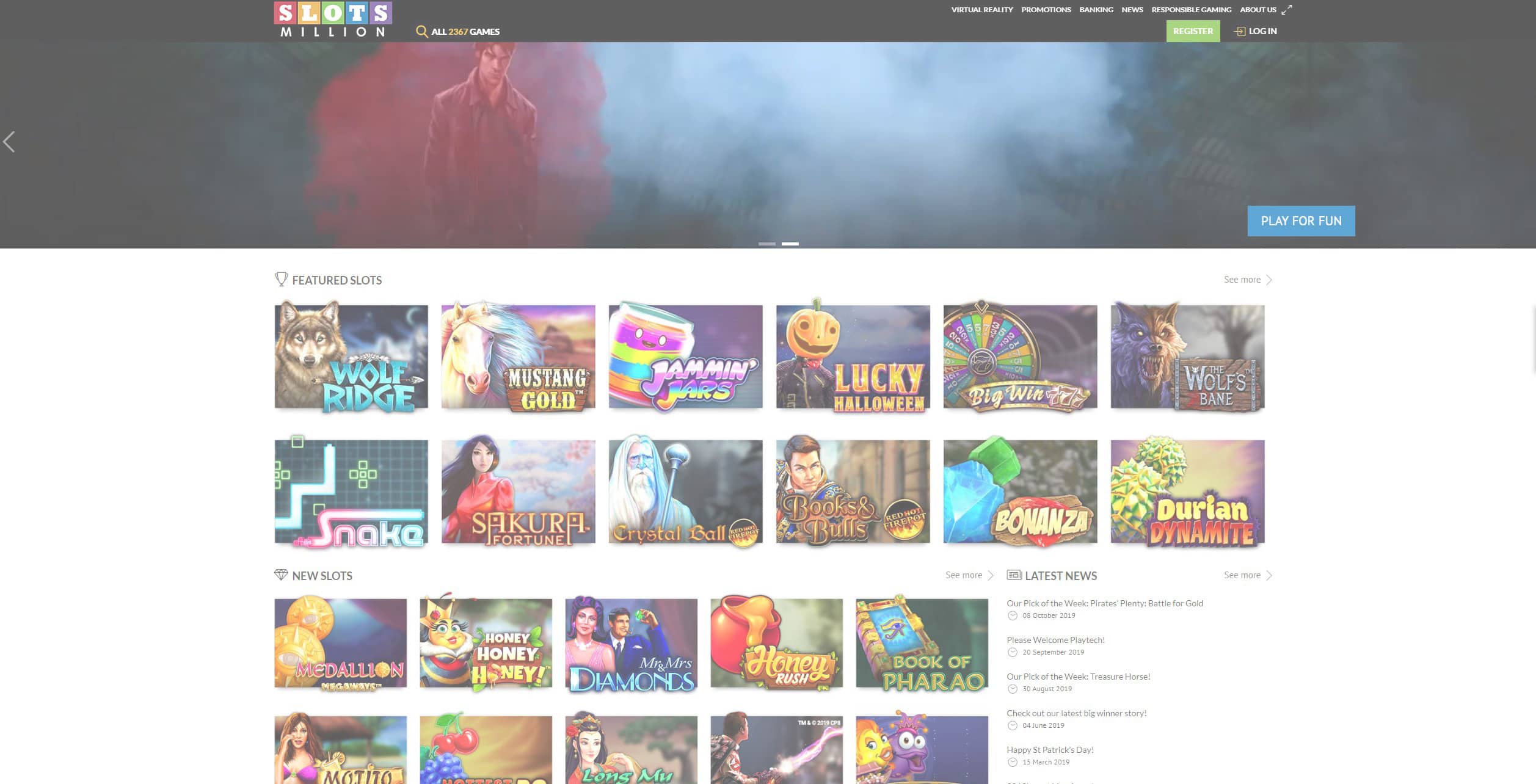Click the Featured Slots trophy icon
1536x784 pixels.
(x=281, y=279)
